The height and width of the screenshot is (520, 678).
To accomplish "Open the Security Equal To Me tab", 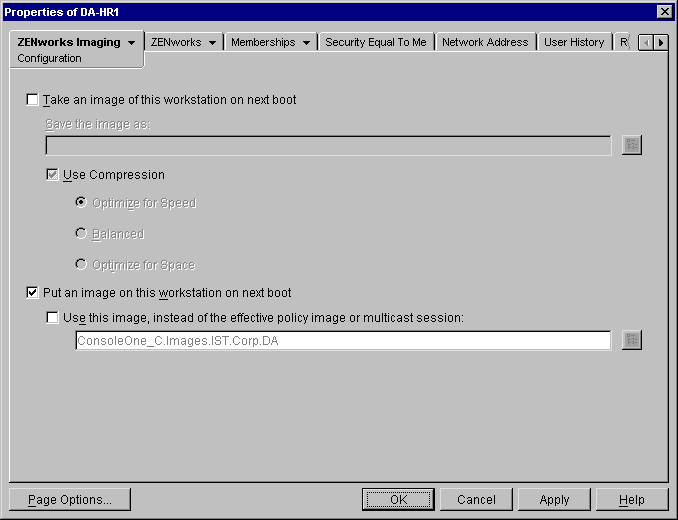I will (x=376, y=42).
